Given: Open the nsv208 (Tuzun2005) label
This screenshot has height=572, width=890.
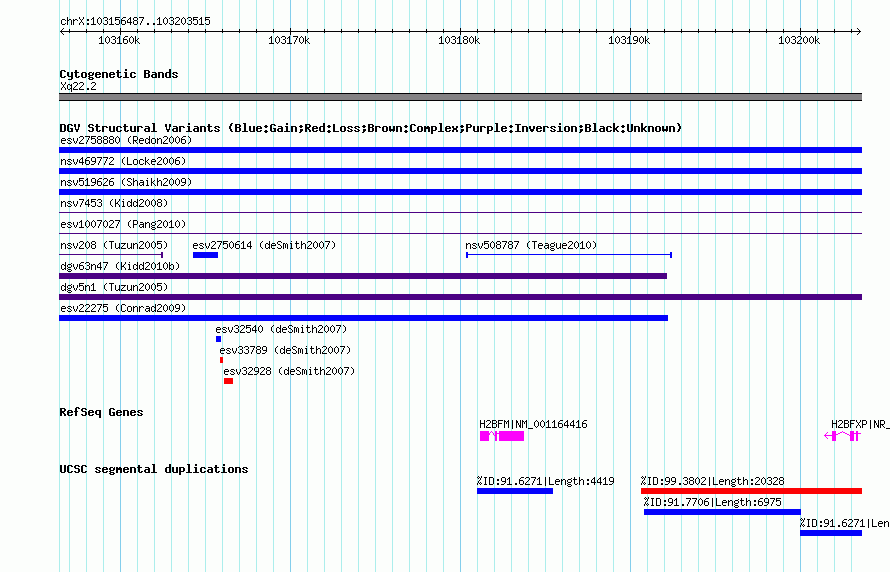Looking at the screenshot, I should [x=114, y=245].
